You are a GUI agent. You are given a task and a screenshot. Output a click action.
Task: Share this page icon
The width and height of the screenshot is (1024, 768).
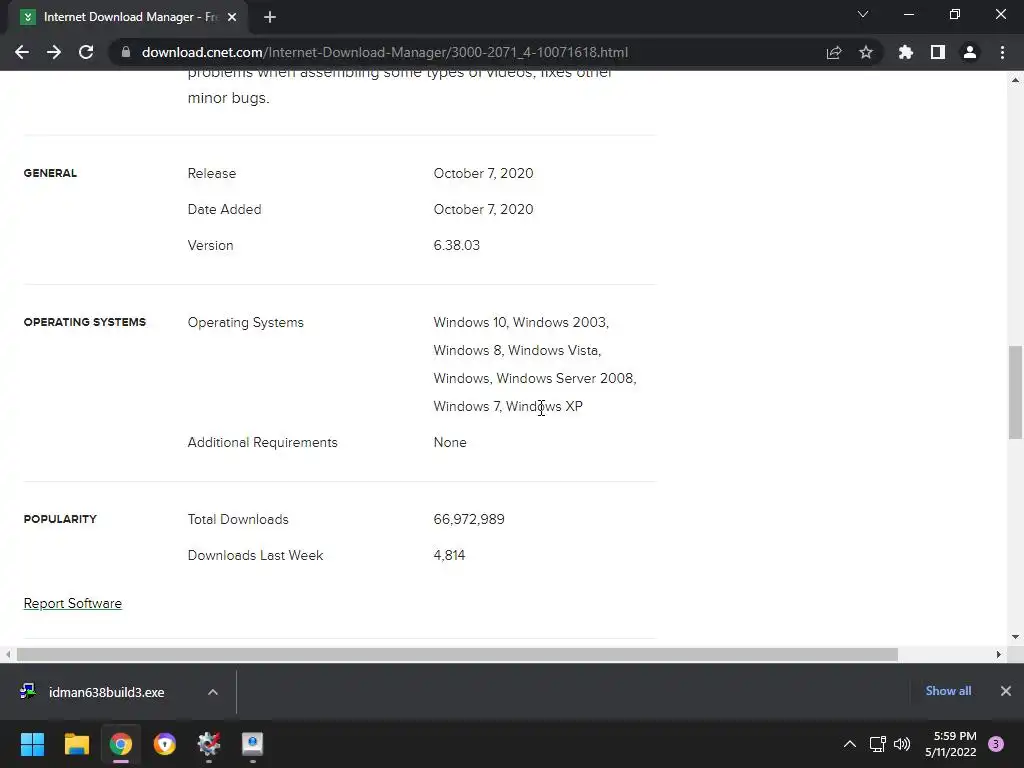point(834,52)
